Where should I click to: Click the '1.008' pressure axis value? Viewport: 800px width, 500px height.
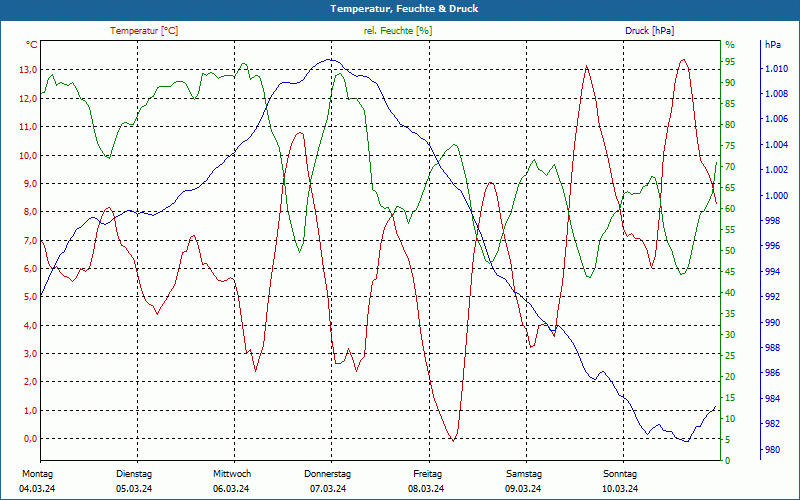pyautogui.click(x=776, y=94)
